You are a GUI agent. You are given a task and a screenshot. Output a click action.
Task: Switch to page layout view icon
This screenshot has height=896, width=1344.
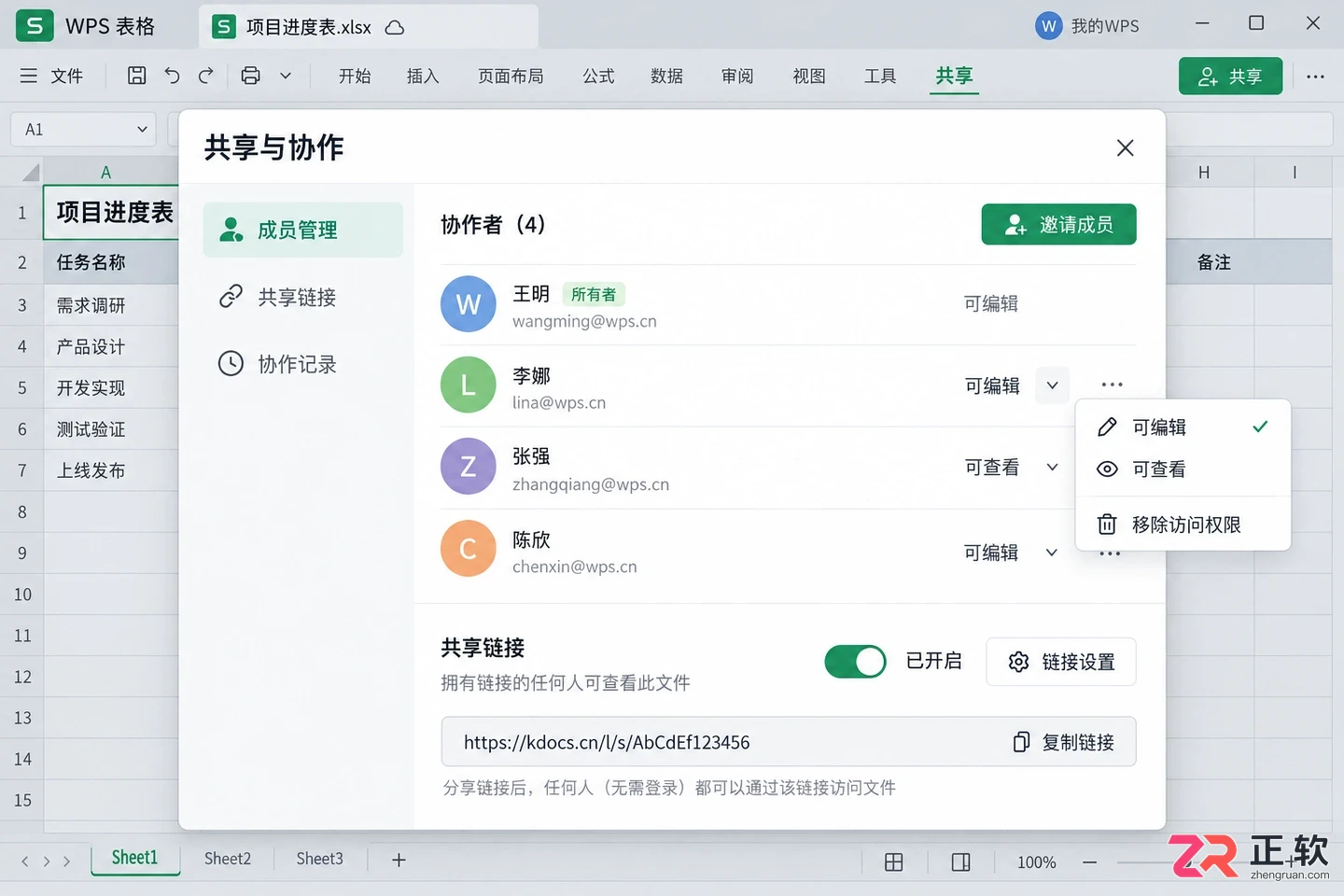960,861
